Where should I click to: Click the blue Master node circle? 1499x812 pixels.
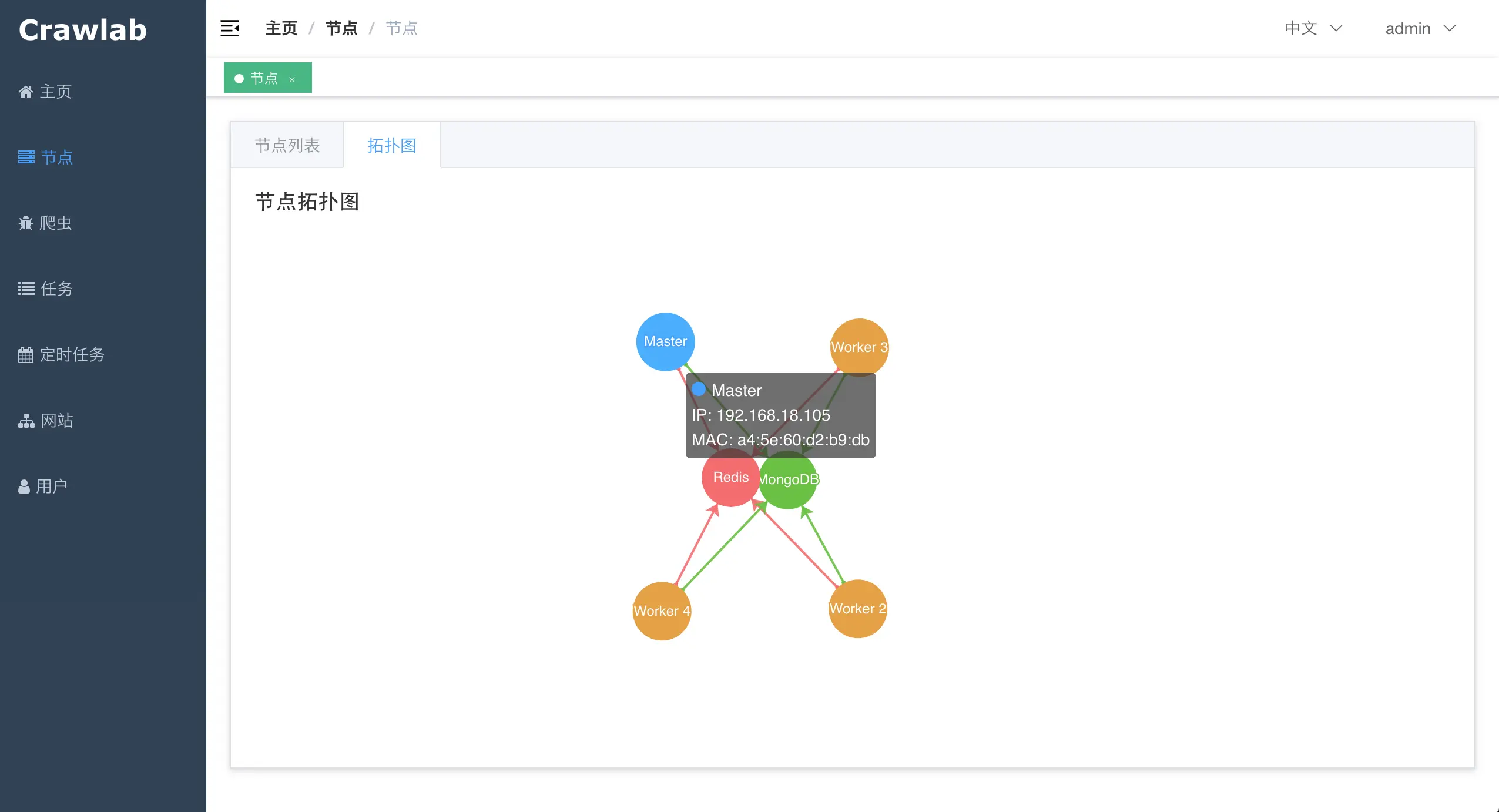[x=665, y=341]
